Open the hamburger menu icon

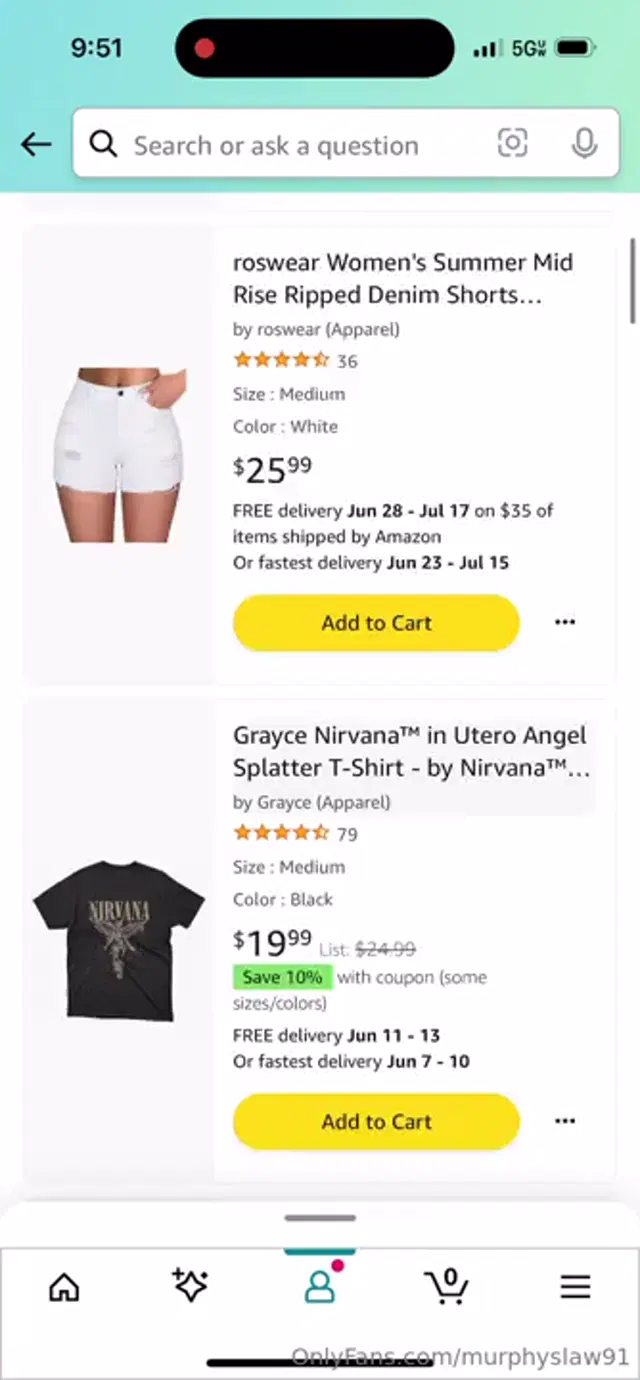(575, 1286)
